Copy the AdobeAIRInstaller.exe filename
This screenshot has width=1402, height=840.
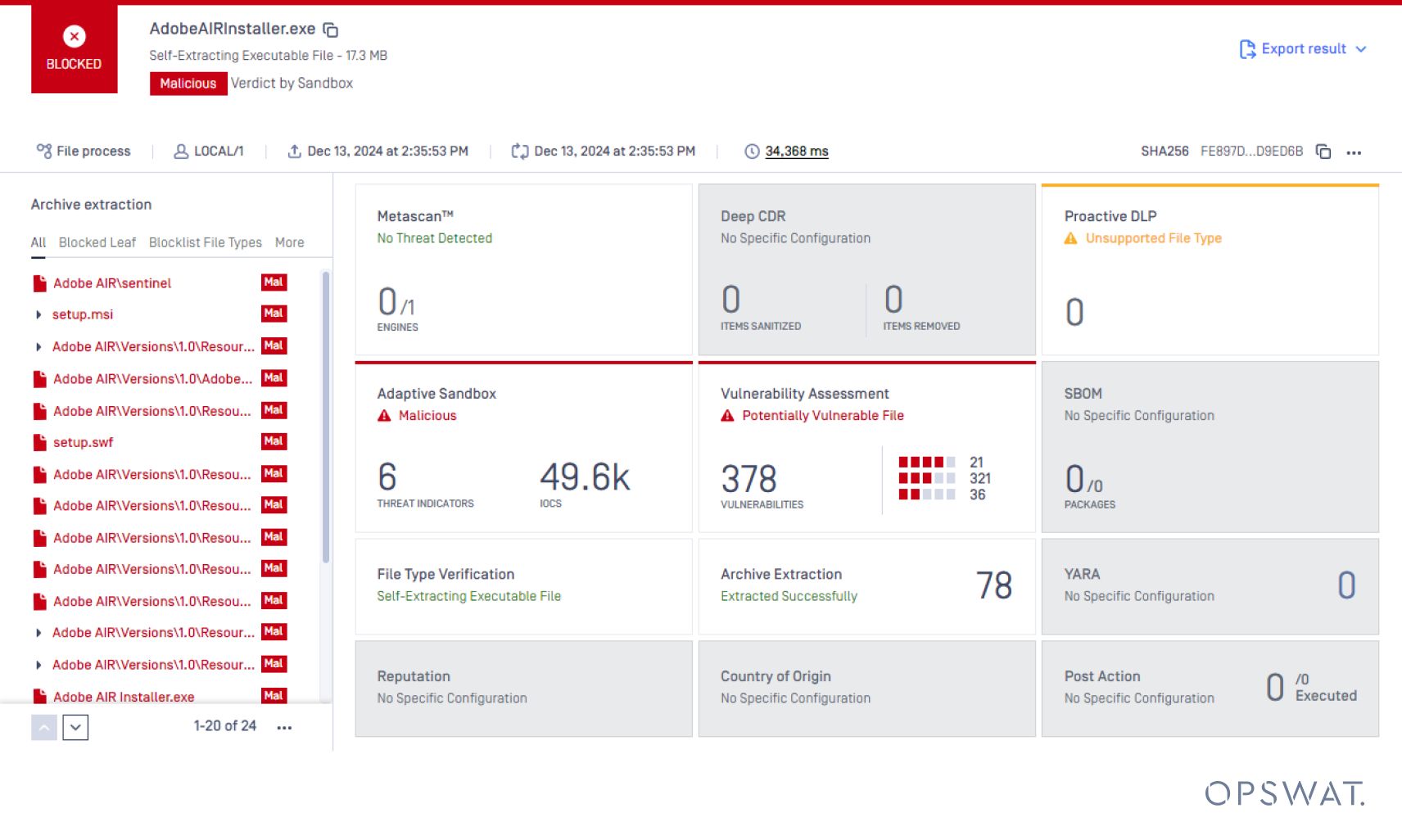pos(331,30)
